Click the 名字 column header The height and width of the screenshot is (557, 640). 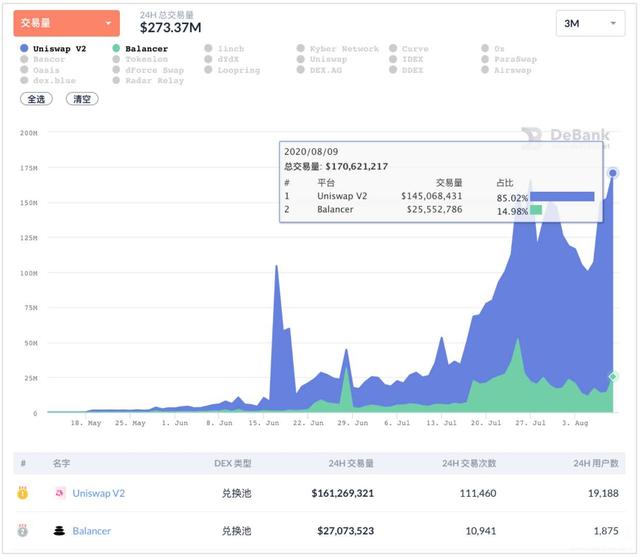pos(61,463)
